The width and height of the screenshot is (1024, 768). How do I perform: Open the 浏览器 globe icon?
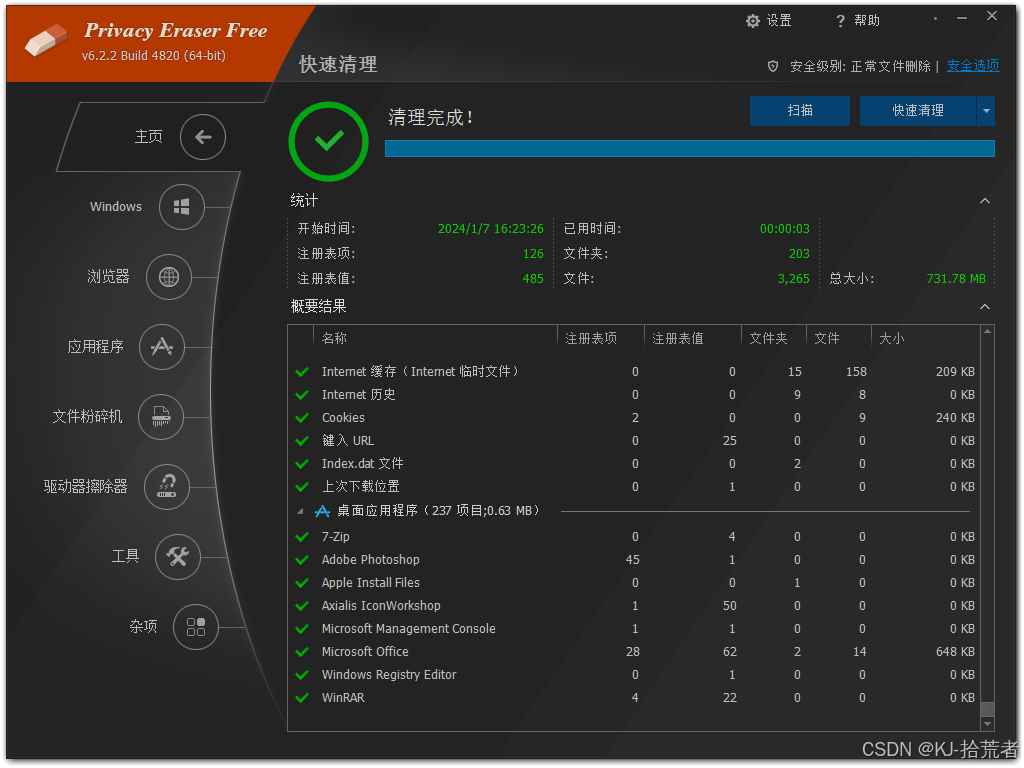(x=168, y=277)
